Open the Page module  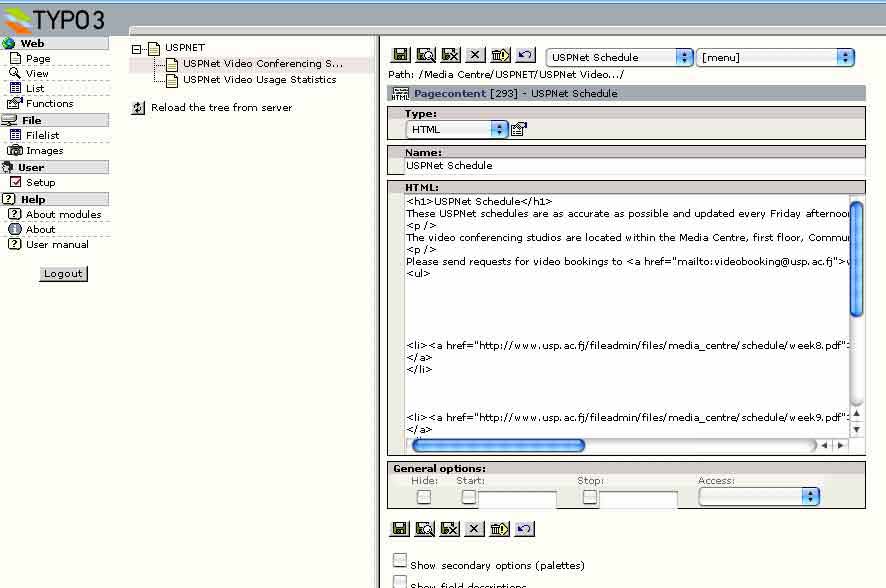pyautogui.click(x=38, y=58)
